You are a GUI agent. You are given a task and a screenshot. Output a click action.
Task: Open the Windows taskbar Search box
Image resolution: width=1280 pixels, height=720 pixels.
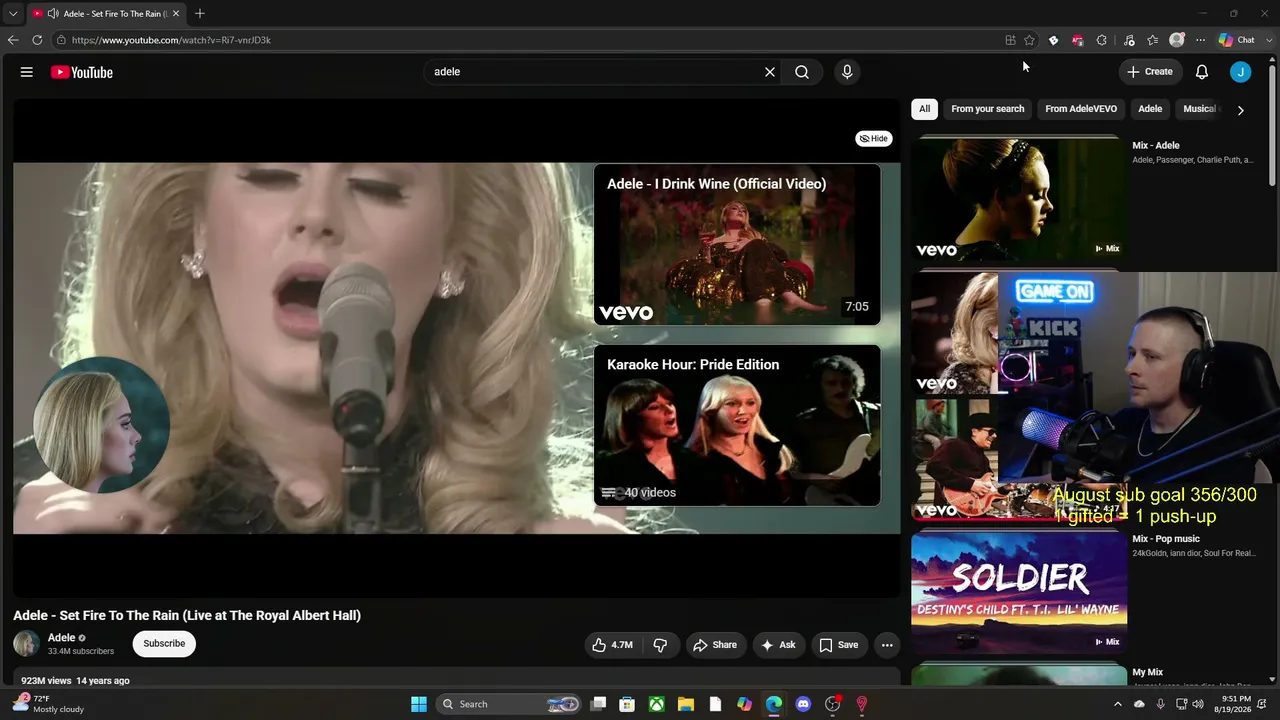coord(510,704)
